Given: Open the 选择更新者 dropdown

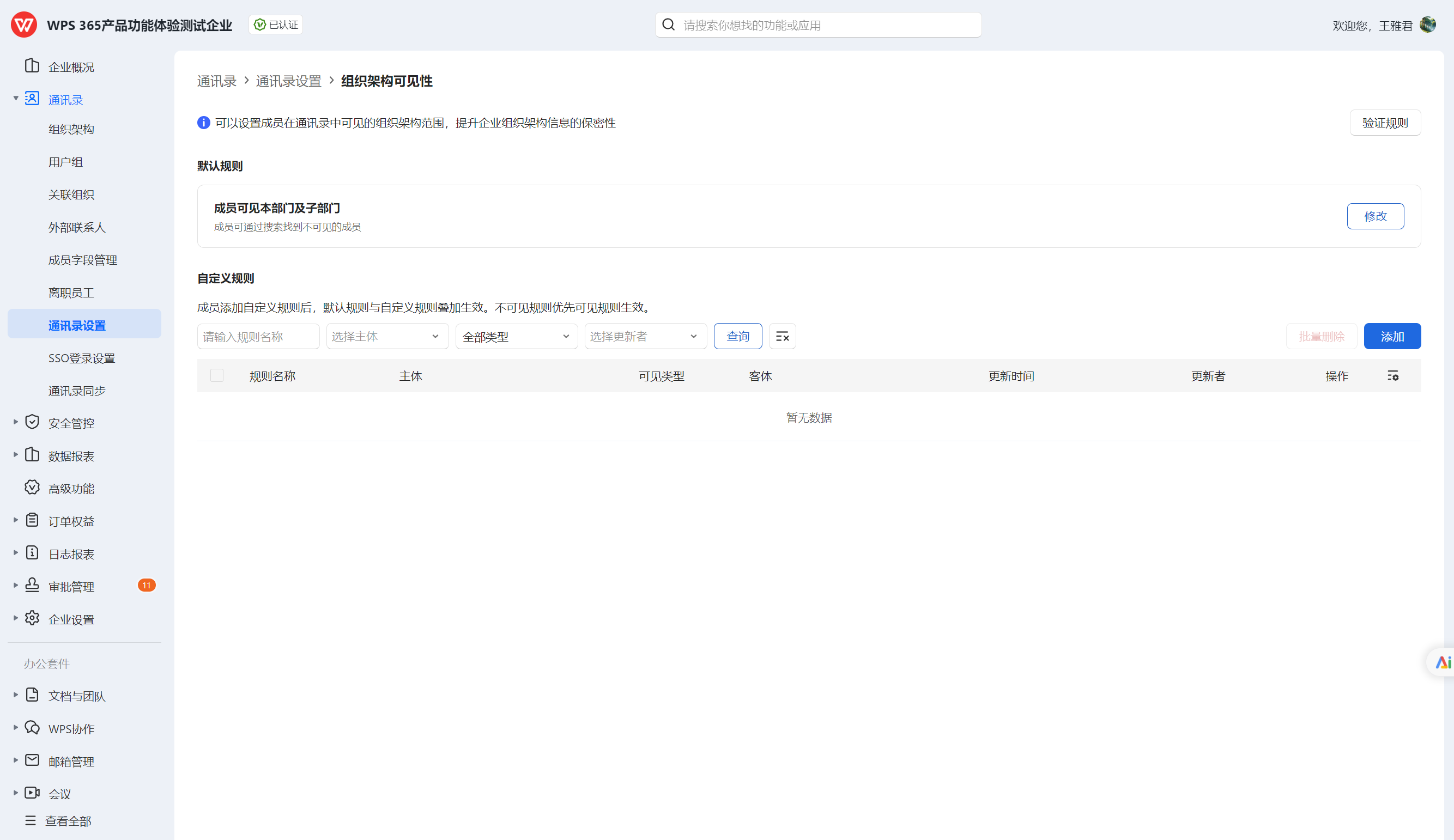Looking at the screenshot, I should pos(645,336).
